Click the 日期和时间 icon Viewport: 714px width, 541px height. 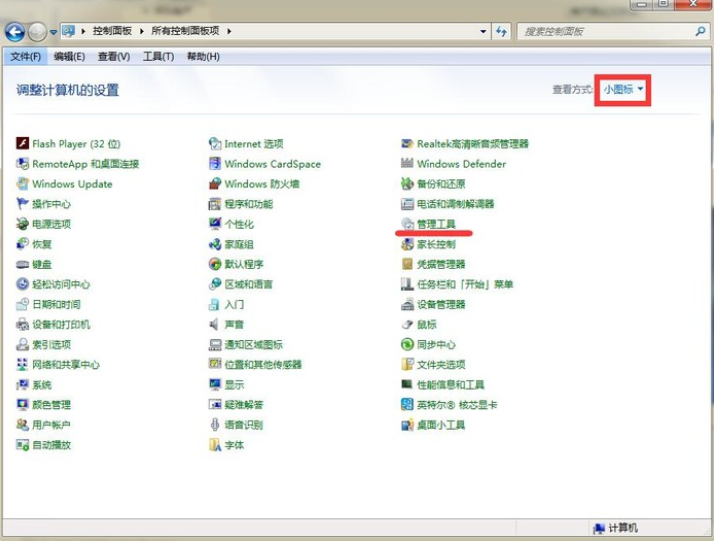point(22,304)
